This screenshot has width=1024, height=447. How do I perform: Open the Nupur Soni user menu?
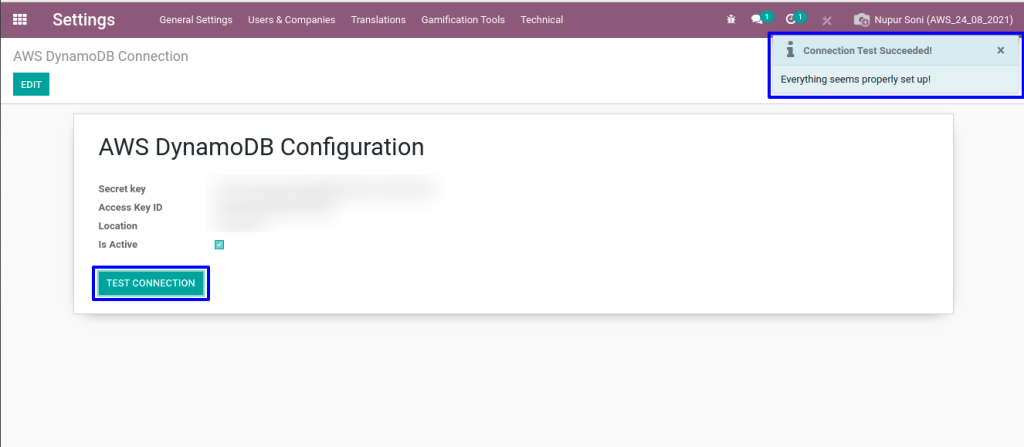(x=934, y=20)
